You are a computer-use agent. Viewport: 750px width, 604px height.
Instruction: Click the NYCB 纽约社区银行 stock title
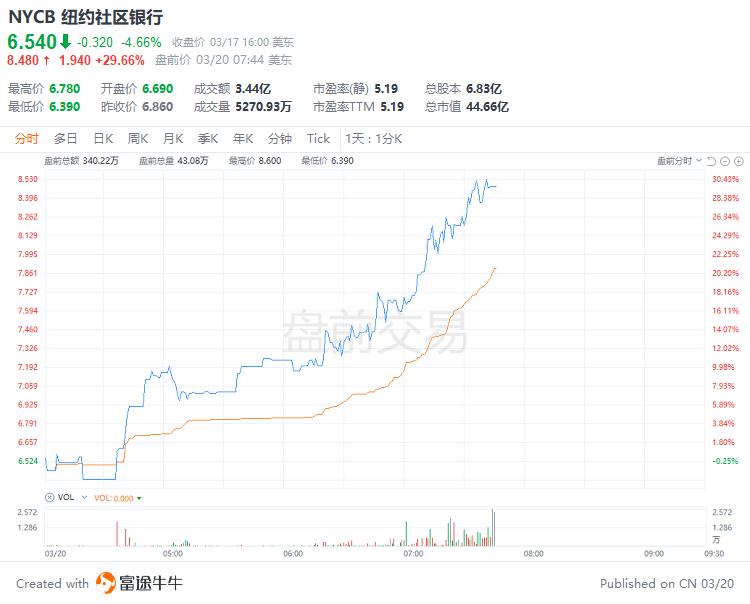(x=86, y=17)
